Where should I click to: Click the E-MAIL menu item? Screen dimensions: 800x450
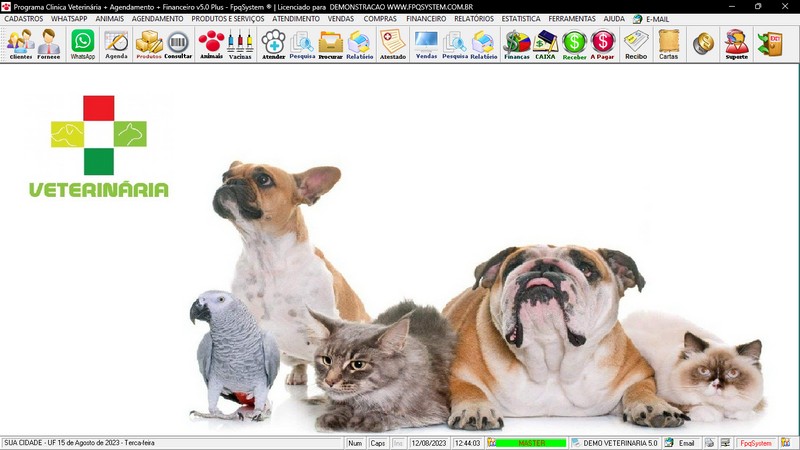click(x=652, y=19)
